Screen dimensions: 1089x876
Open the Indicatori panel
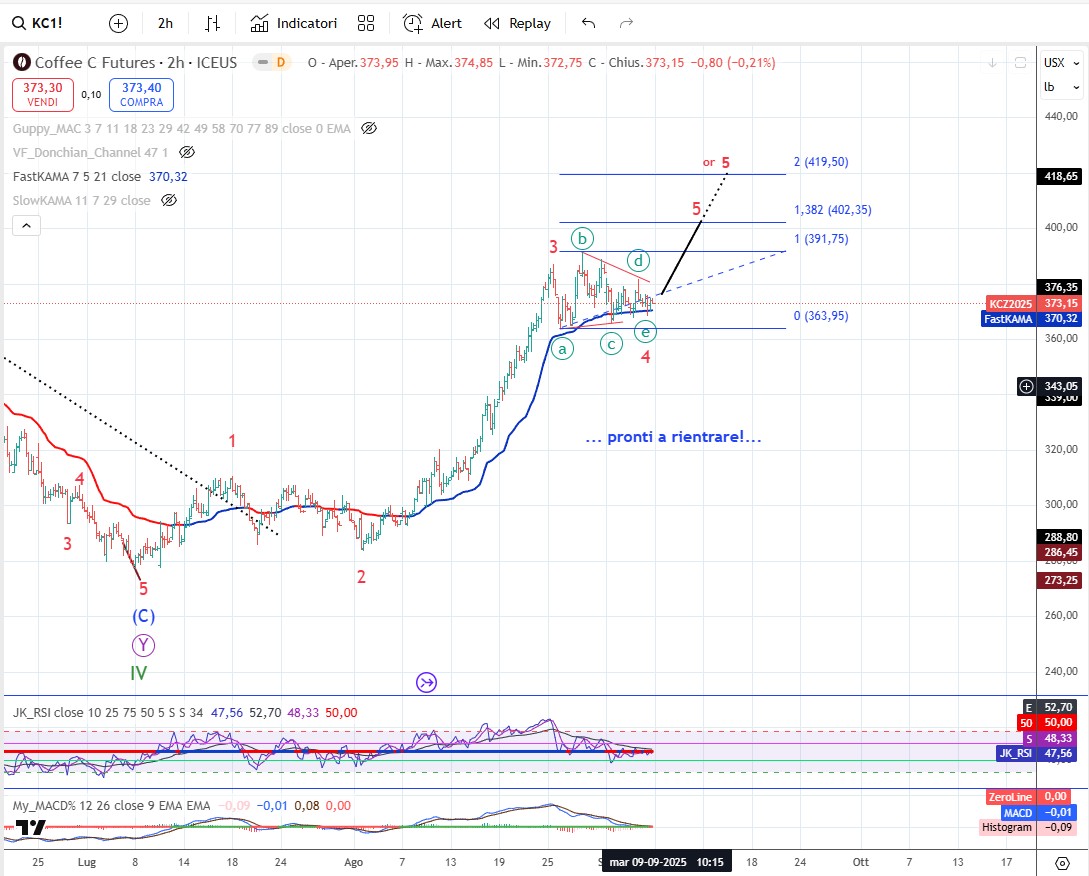294,23
